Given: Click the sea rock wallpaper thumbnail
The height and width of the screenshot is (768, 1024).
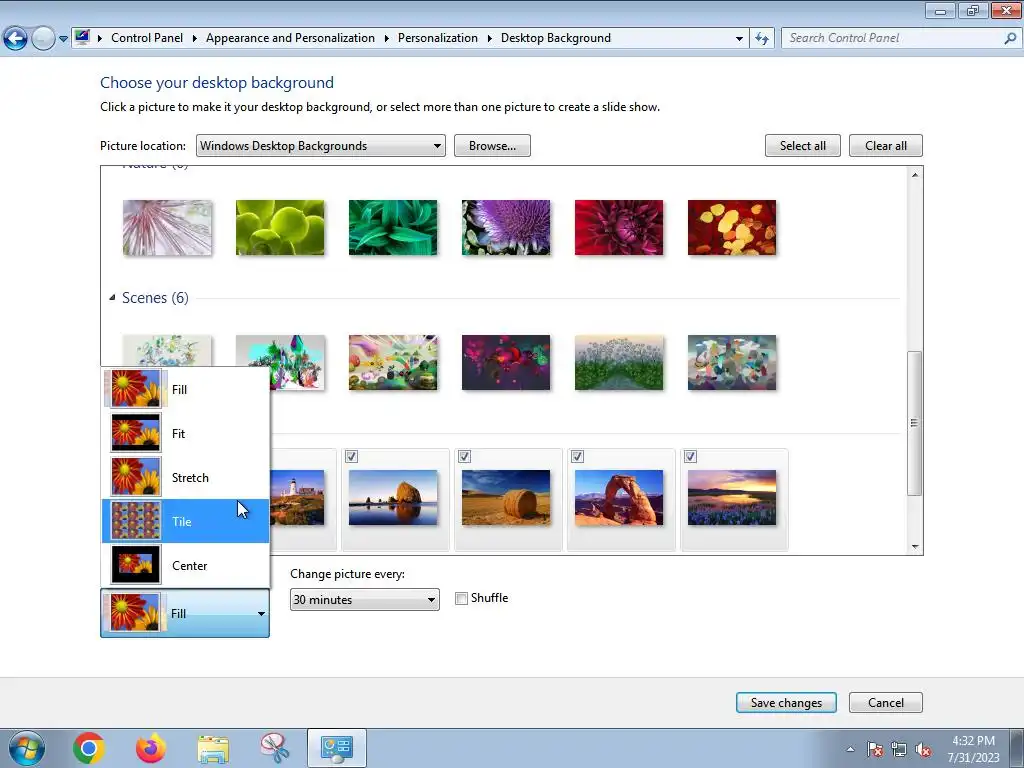Looking at the screenshot, I should pos(393,498).
